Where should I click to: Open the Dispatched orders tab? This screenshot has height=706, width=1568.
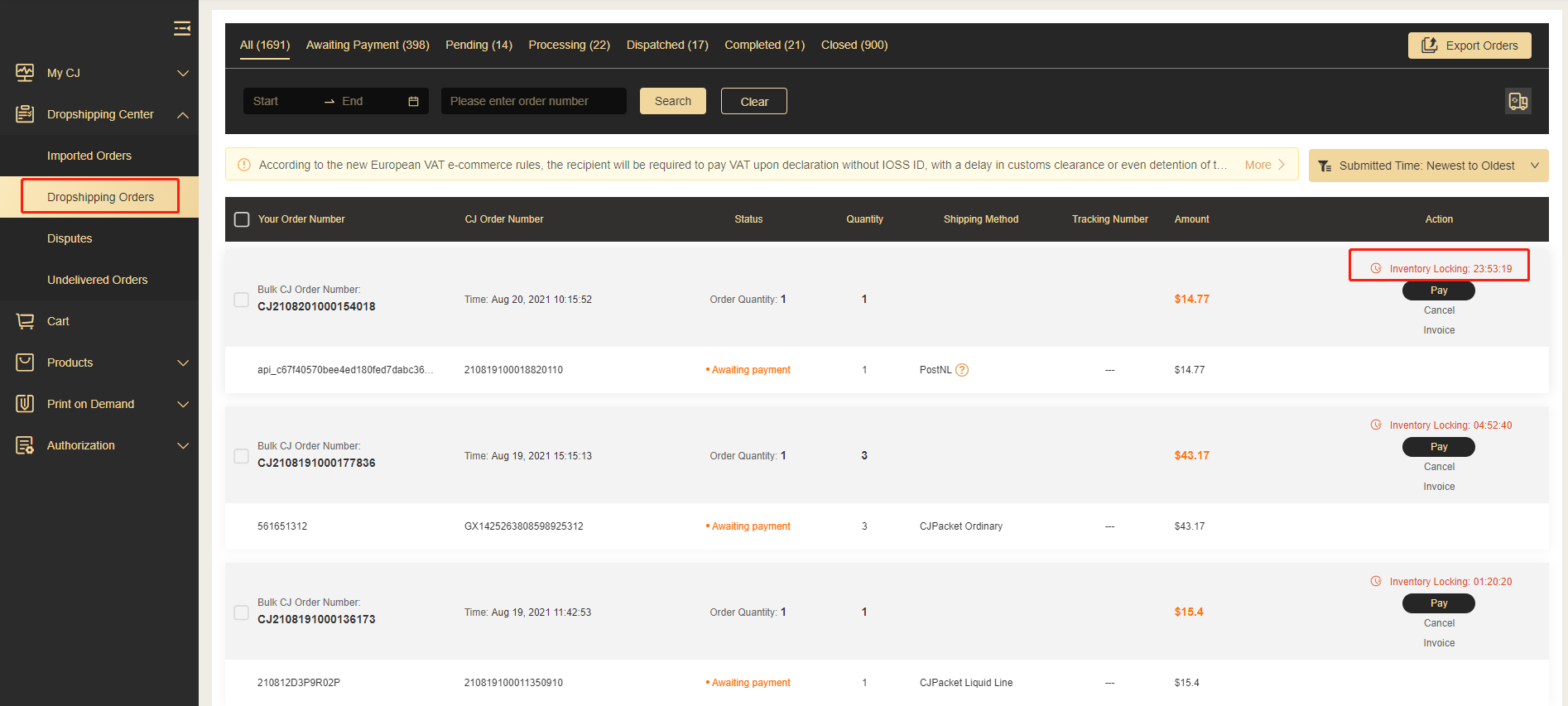[x=667, y=45]
